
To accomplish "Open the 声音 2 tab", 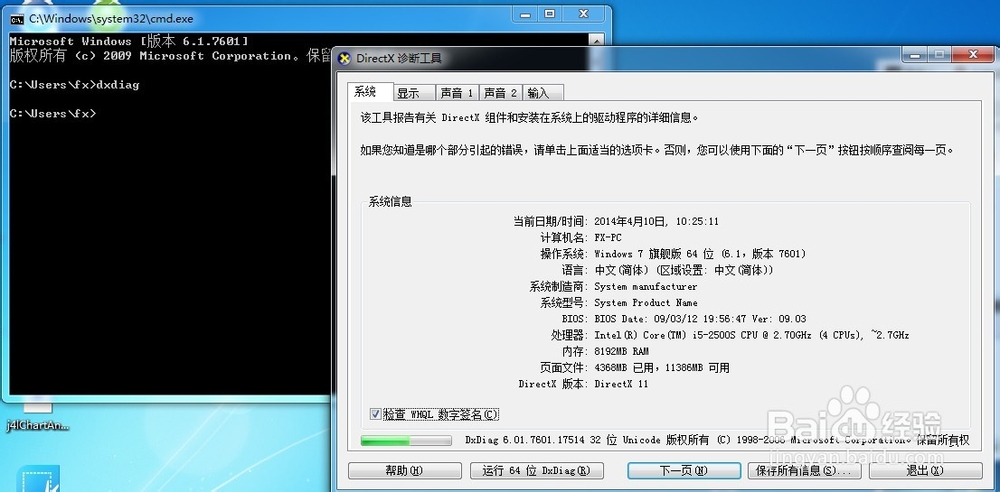I will (x=500, y=93).
